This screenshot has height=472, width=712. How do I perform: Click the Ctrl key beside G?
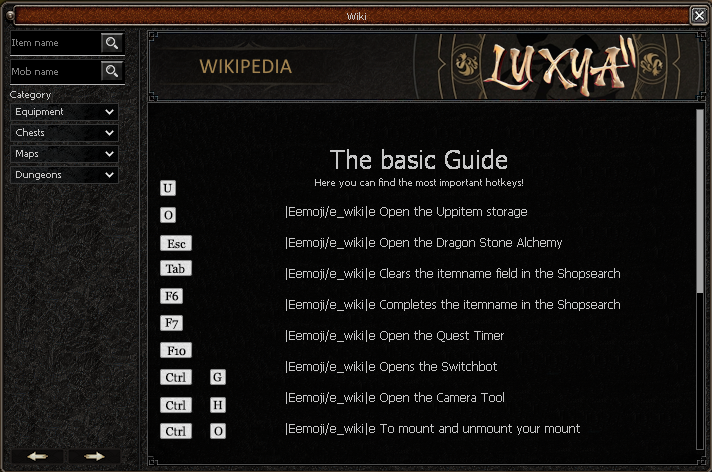176,377
